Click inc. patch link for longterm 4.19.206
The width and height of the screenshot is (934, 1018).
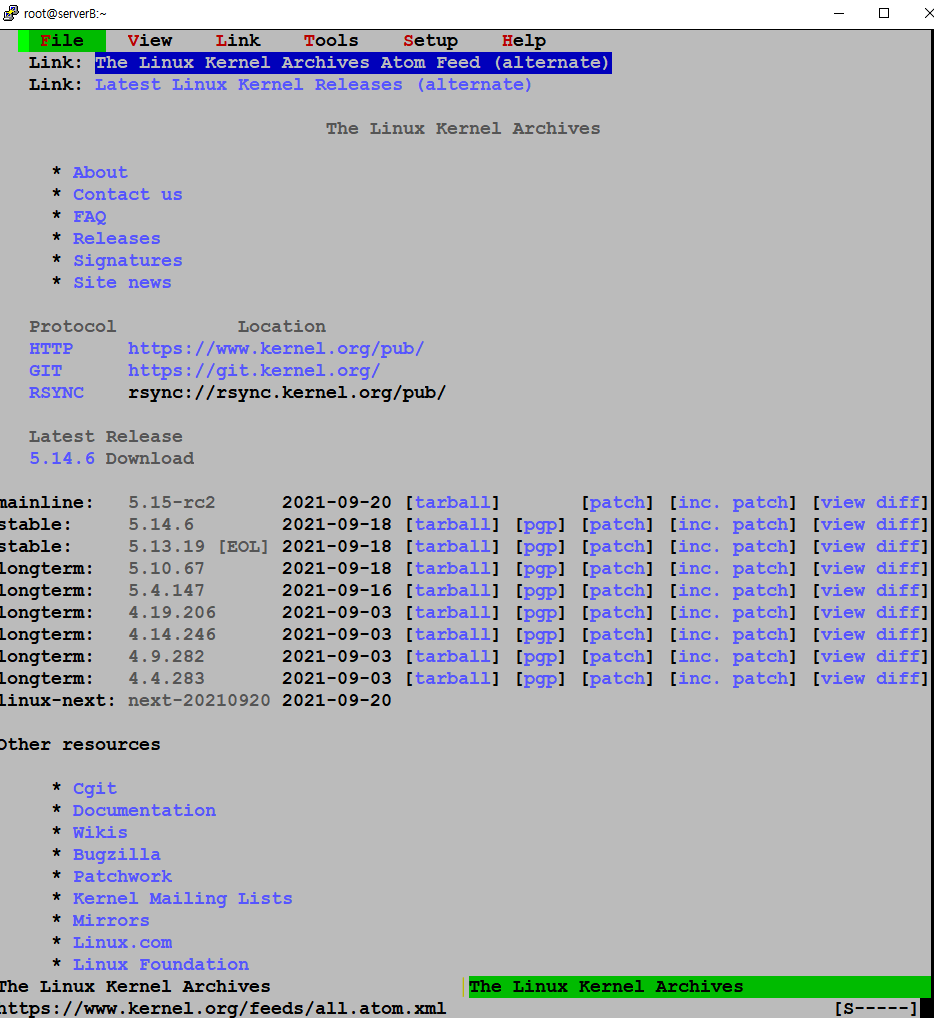click(x=733, y=613)
